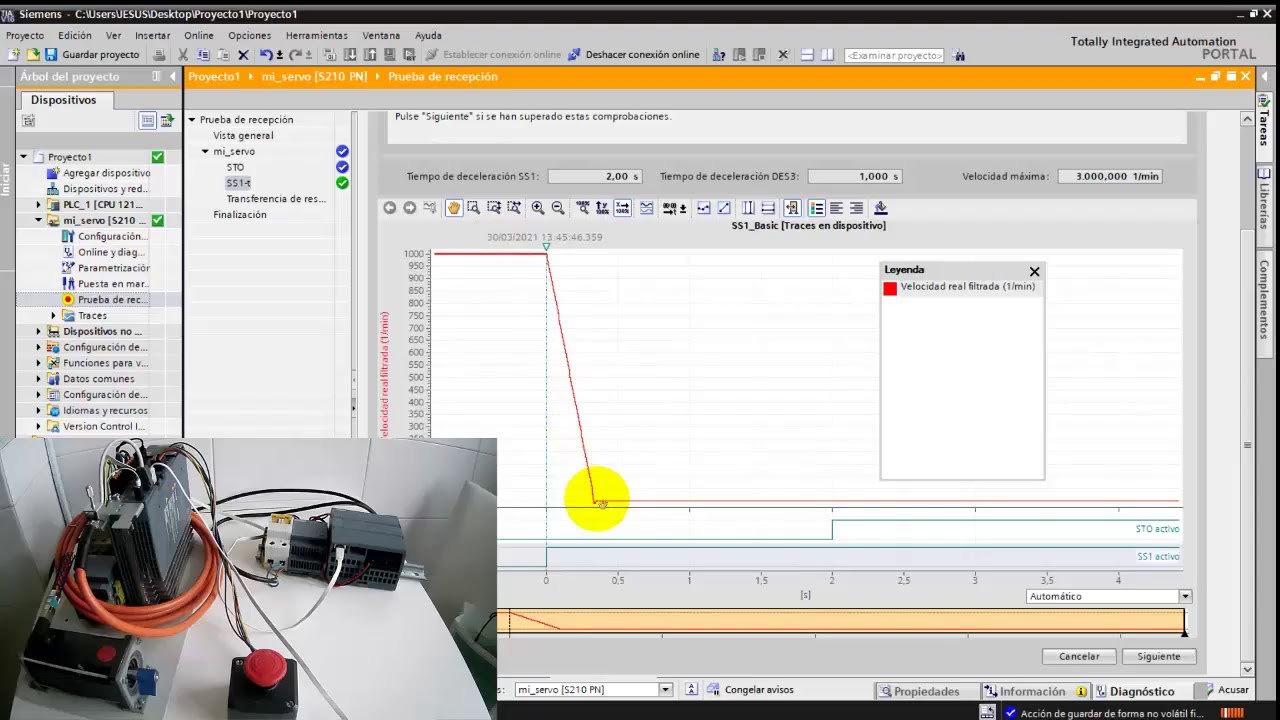The width and height of the screenshot is (1280, 720).
Task: Click the print icon in the main toolbar
Action: 160,55
